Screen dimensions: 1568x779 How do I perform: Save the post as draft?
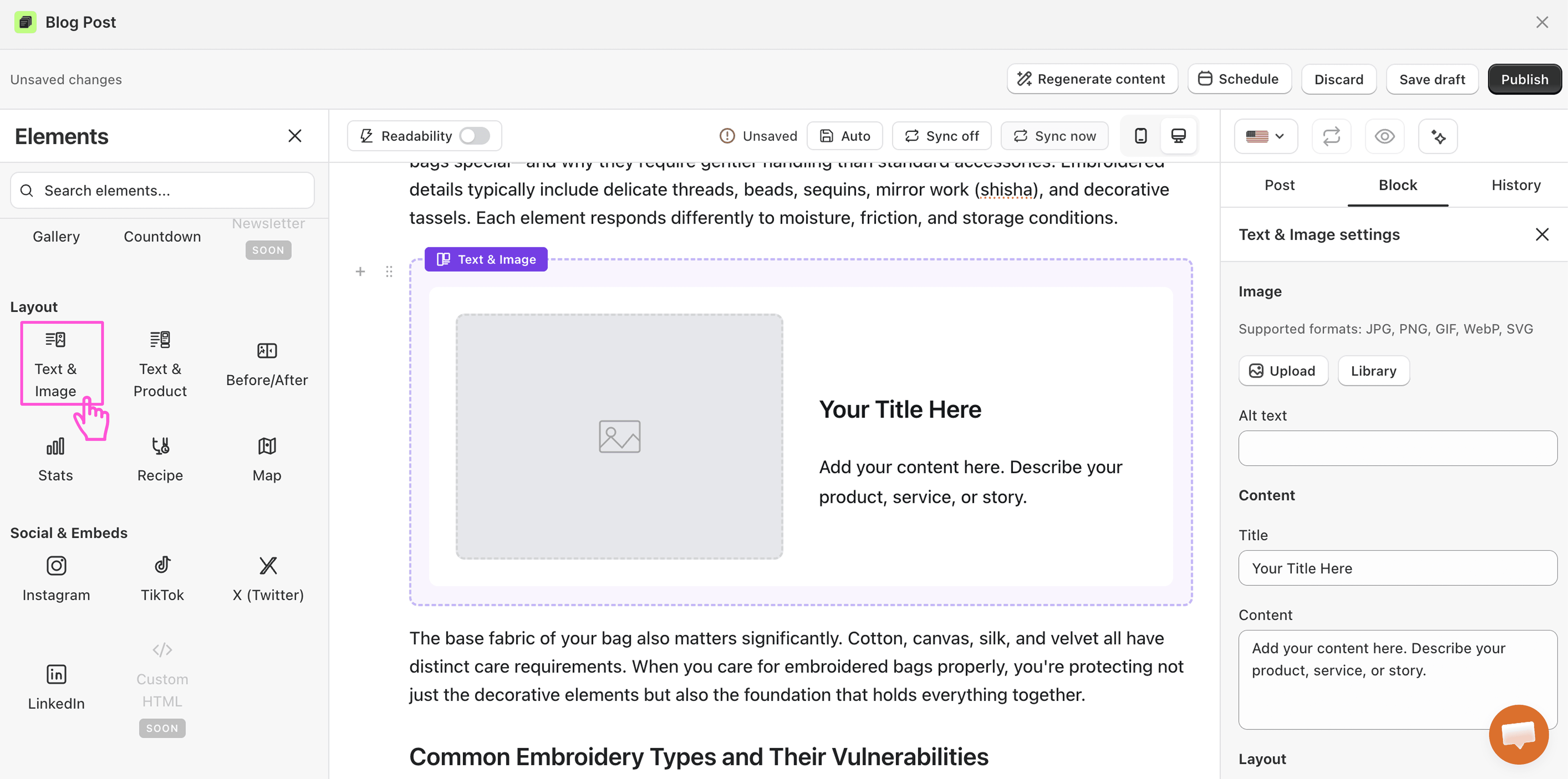(x=1432, y=79)
